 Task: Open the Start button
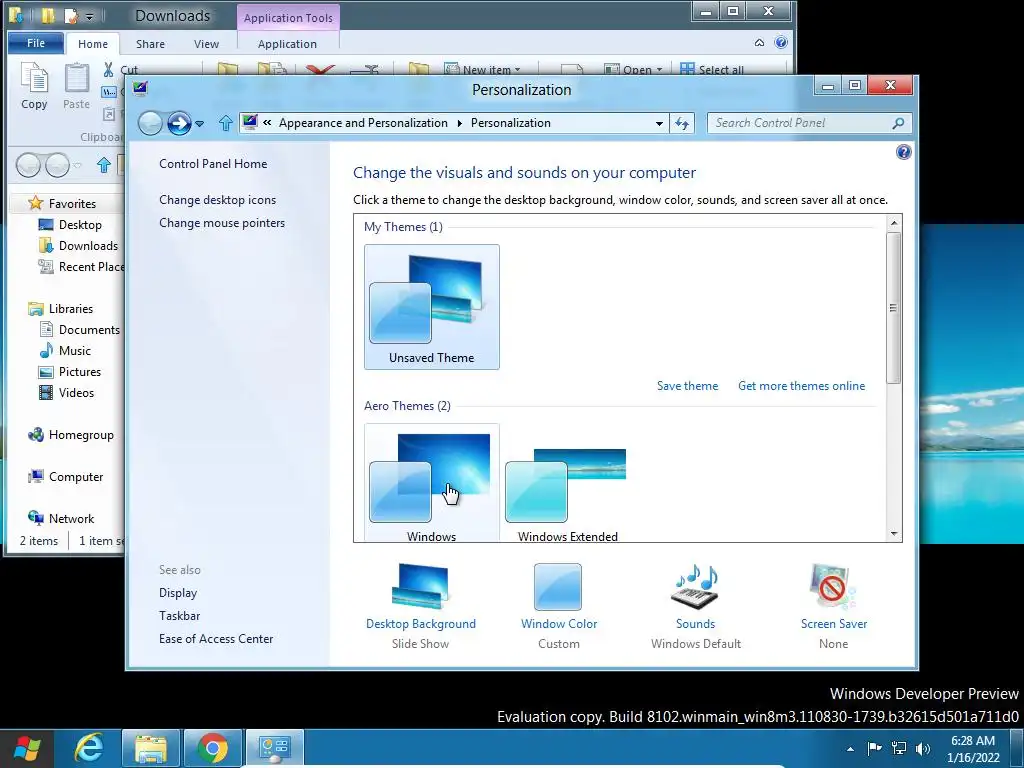pos(27,748)
